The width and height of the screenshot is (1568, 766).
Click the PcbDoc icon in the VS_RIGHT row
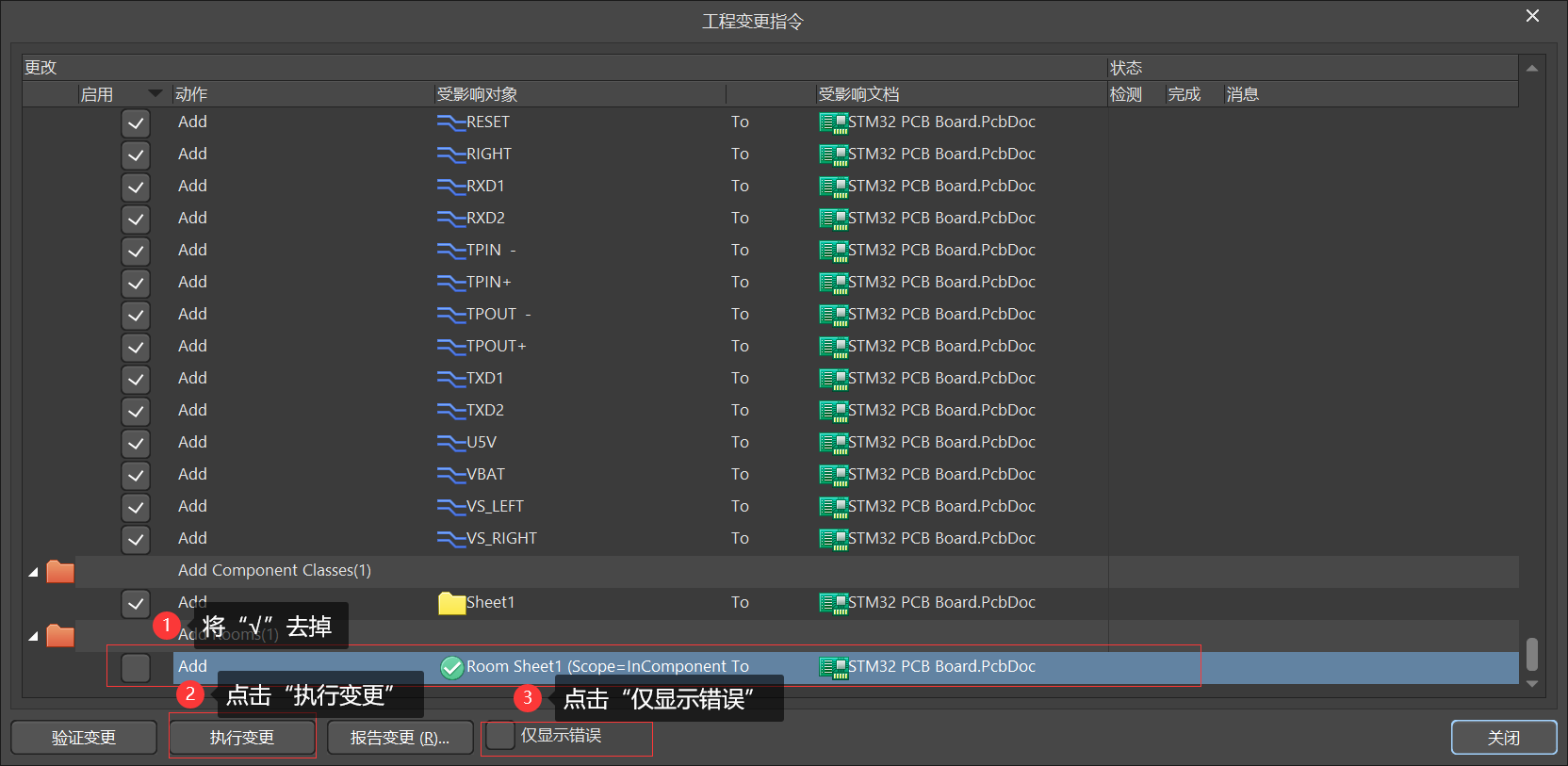(x=833, y=540)
